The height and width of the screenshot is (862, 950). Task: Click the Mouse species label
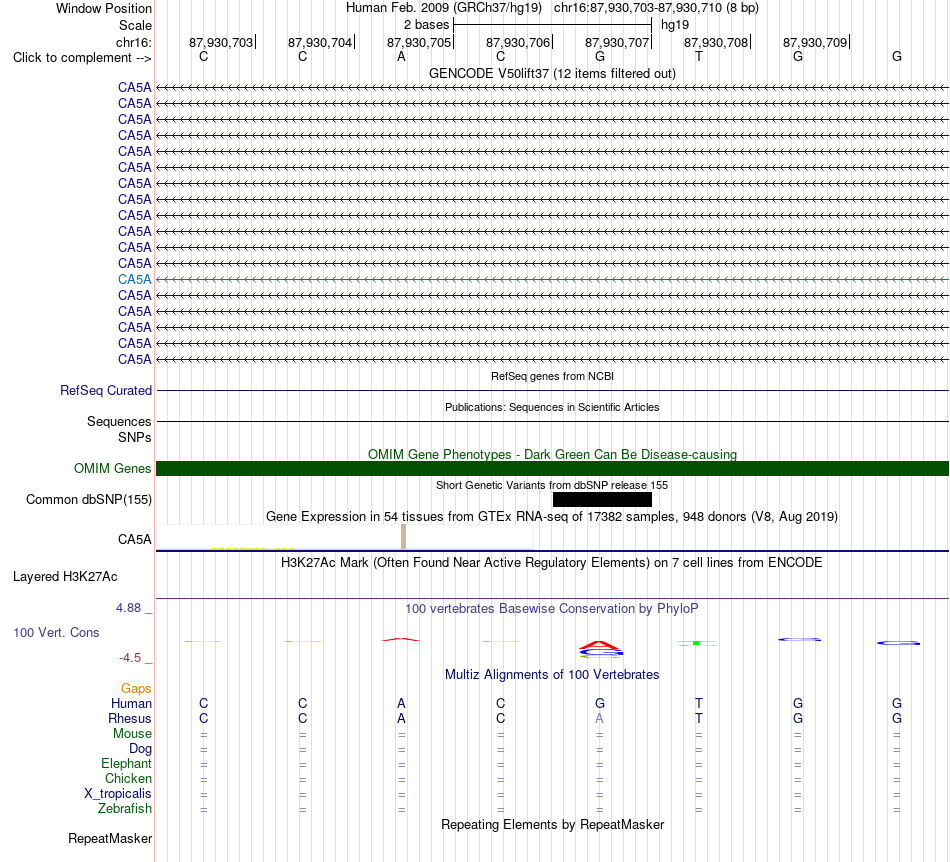pos(132,734)
